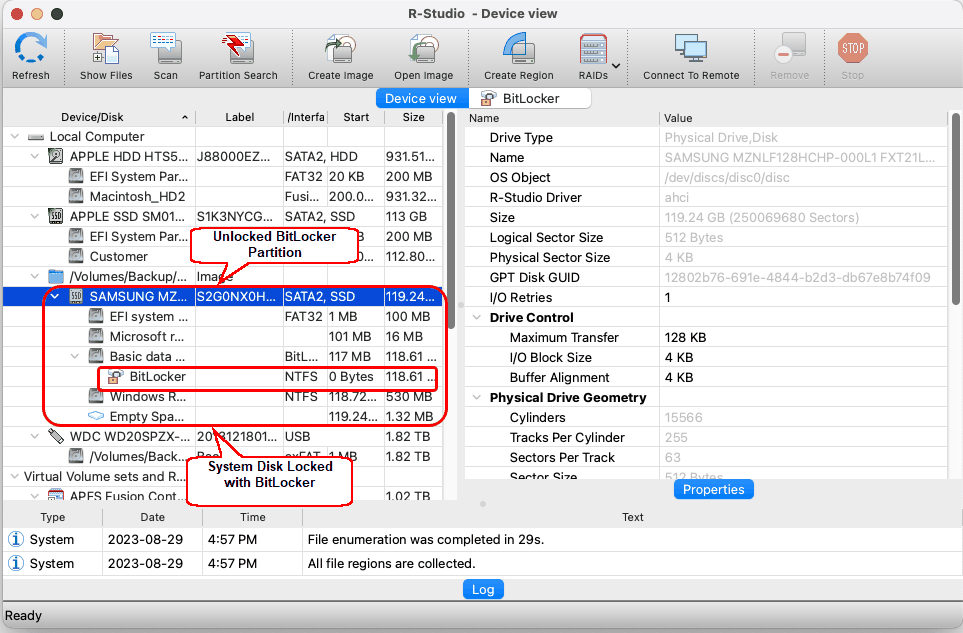Collapse Physical Drive Geometry section
Viewport: 963px width, 633px height.
pyautogui.click(x=477, y=397)
